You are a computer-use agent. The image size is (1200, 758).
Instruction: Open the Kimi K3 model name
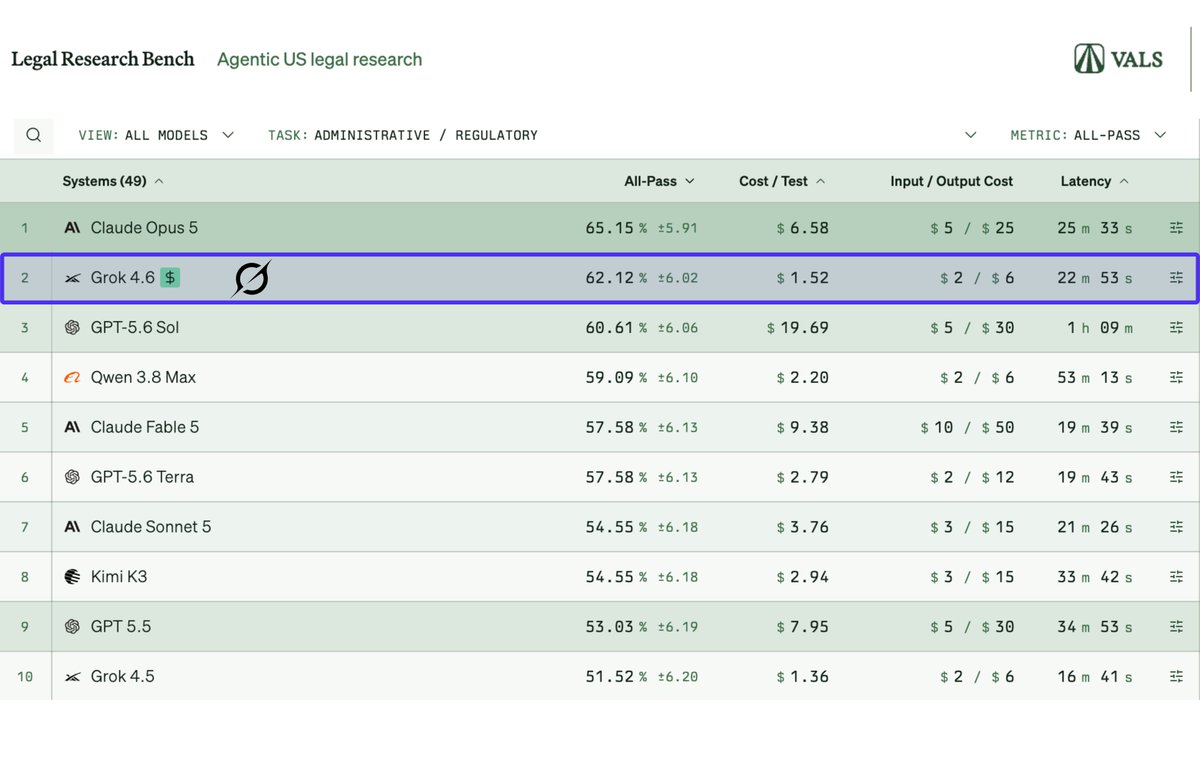tap(119, 577)
